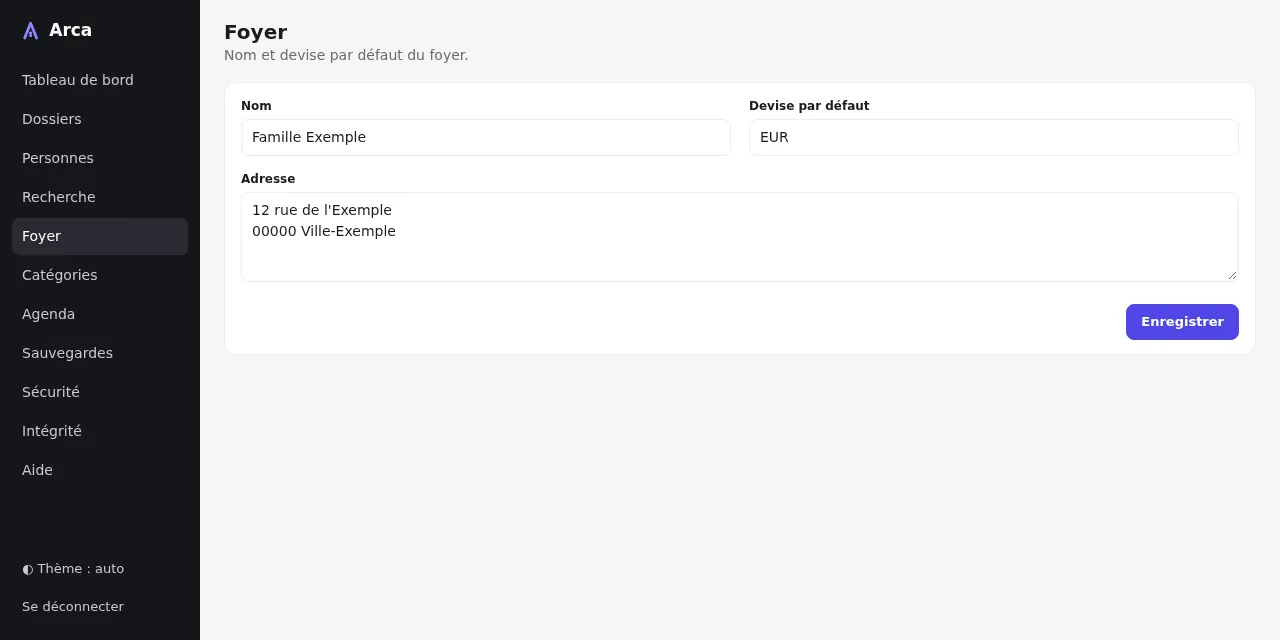Click into the Adresse text area

pos(740,237)
